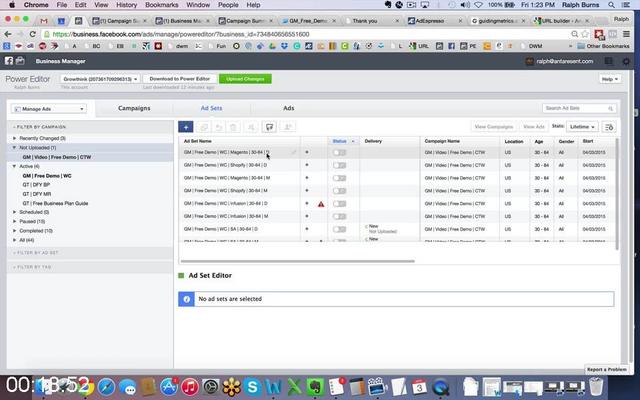Expand the Paused campaigns group
Image resolution: width=640 pixels, height=400 pixels.
(15, 221)
